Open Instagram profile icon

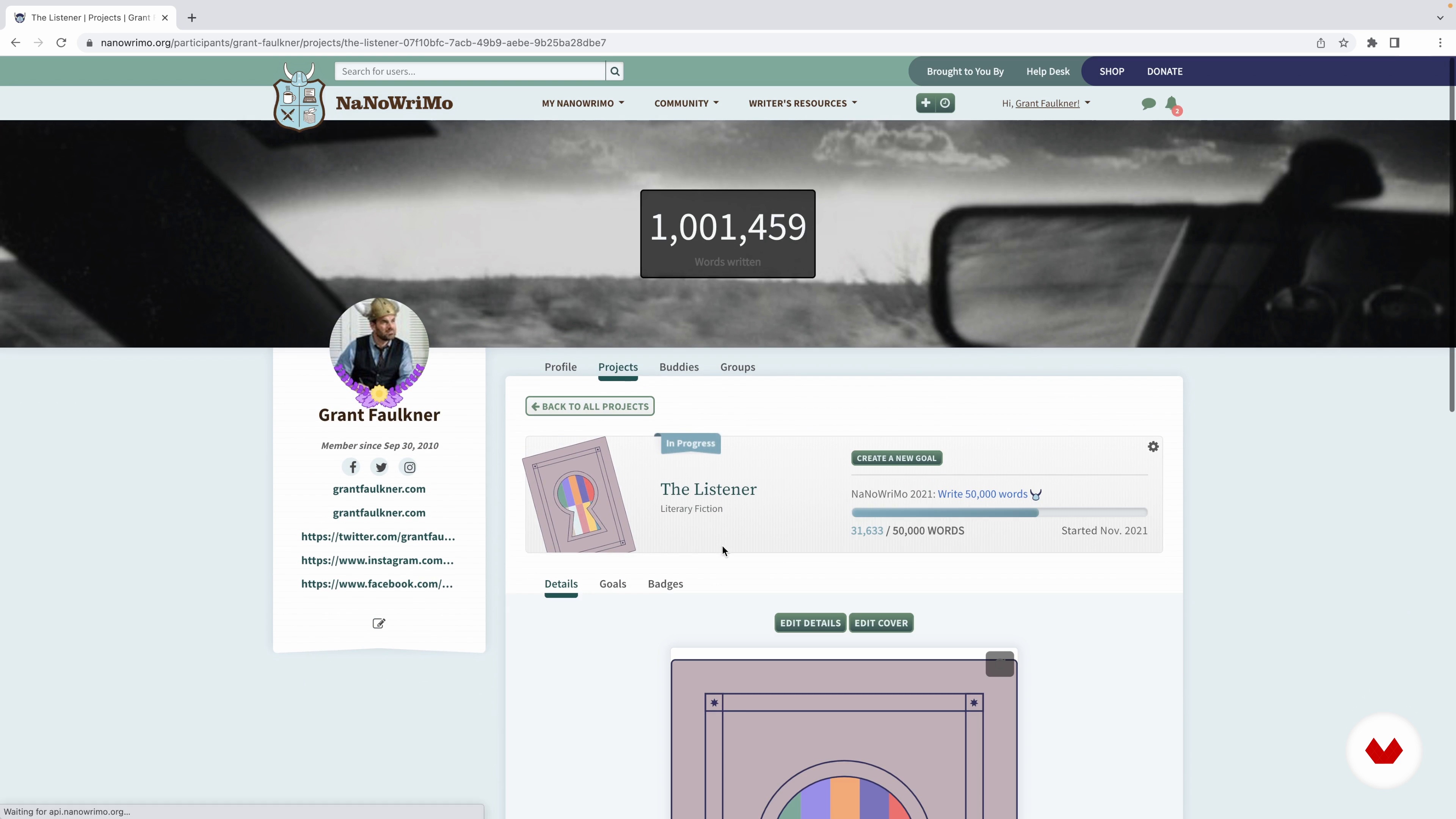coord(410,468)
